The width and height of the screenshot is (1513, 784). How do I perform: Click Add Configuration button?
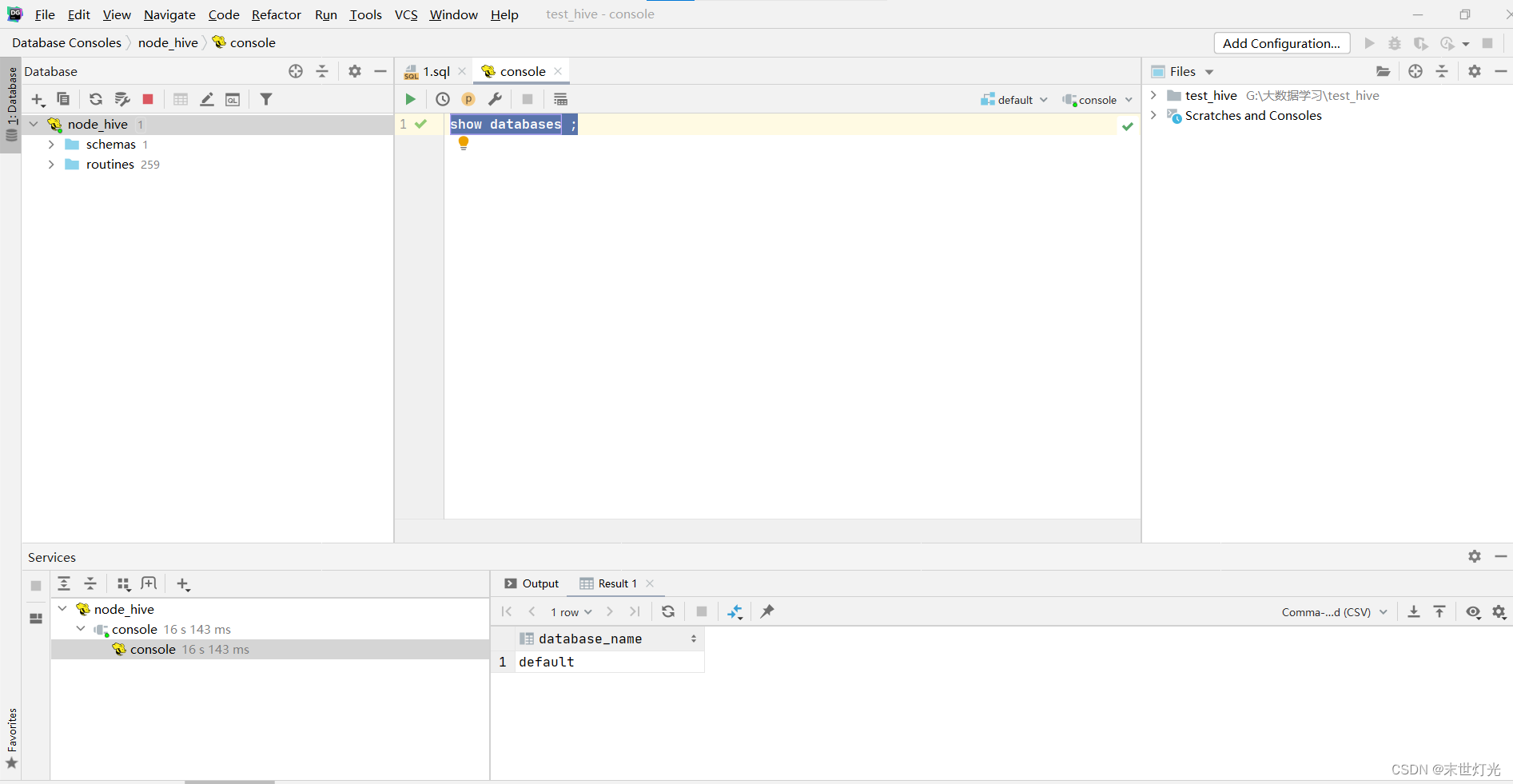point(1281,43)
